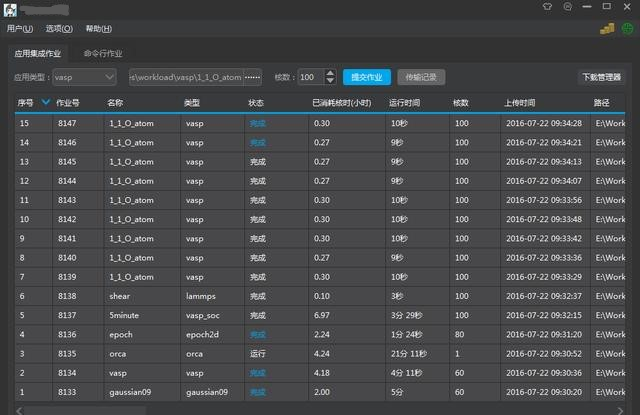
Task: Decrease the 核数 value with the down arrow
Action: click(x=331, y=81)
